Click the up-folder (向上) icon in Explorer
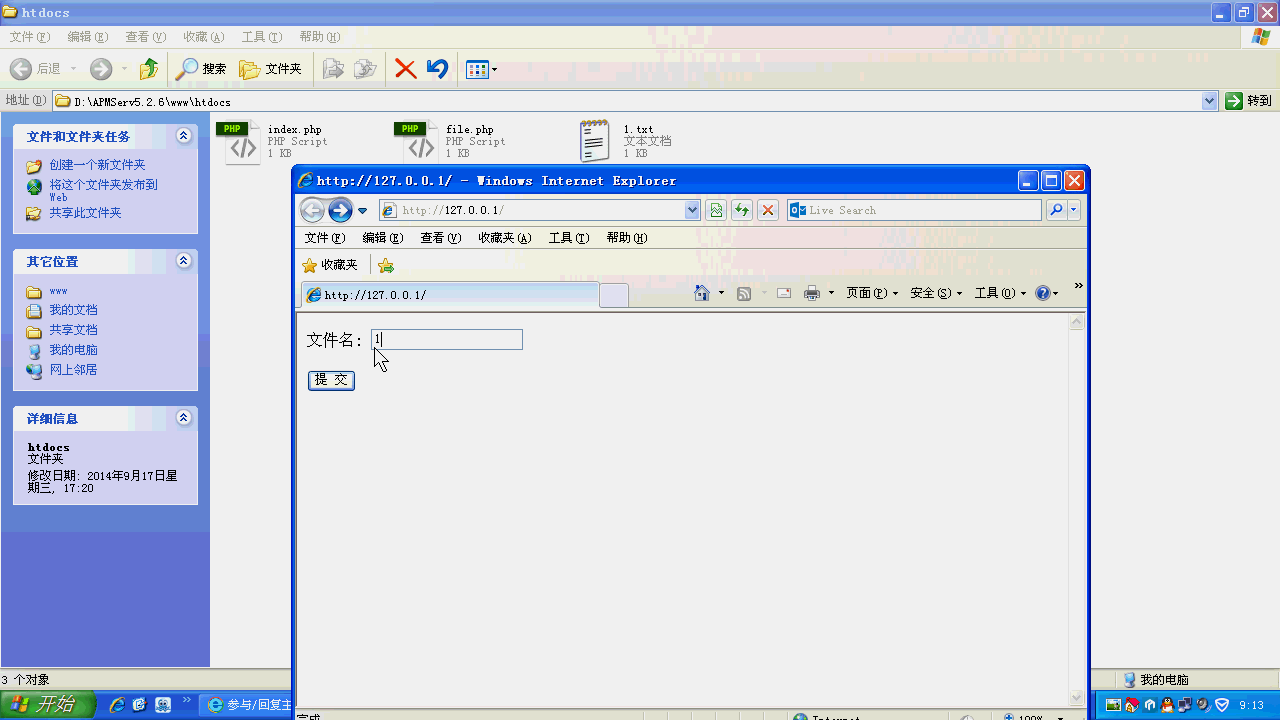This screenshot has height=720, width=1280. [x=148, y=68]
